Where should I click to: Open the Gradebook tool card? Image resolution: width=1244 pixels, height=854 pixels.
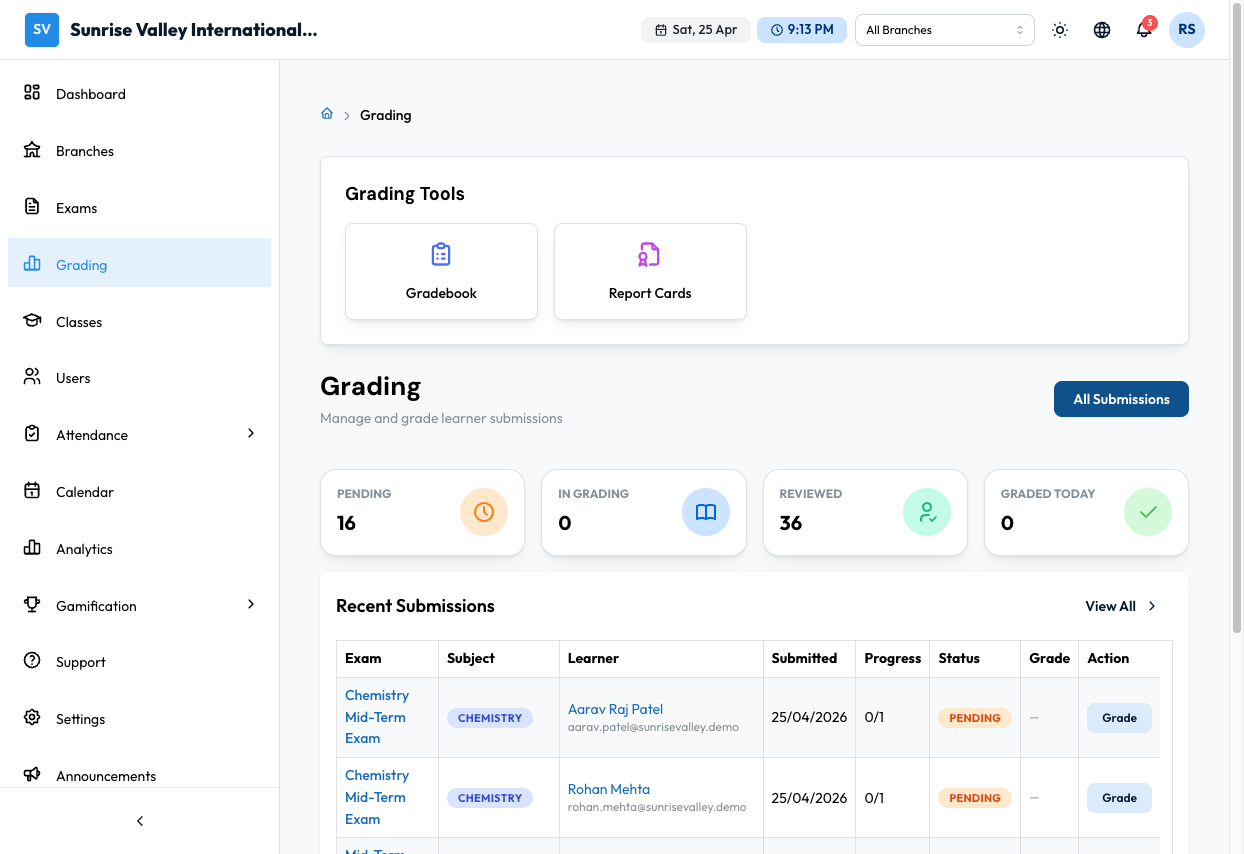441,271
